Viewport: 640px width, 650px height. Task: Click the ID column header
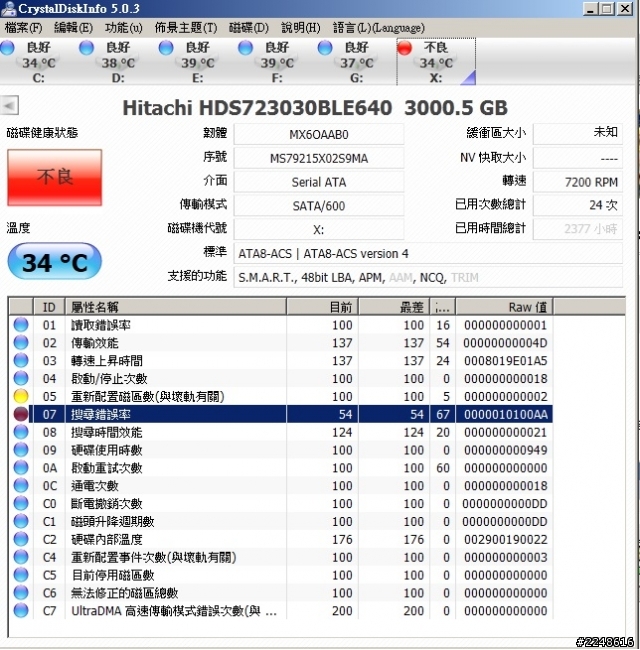49,307
